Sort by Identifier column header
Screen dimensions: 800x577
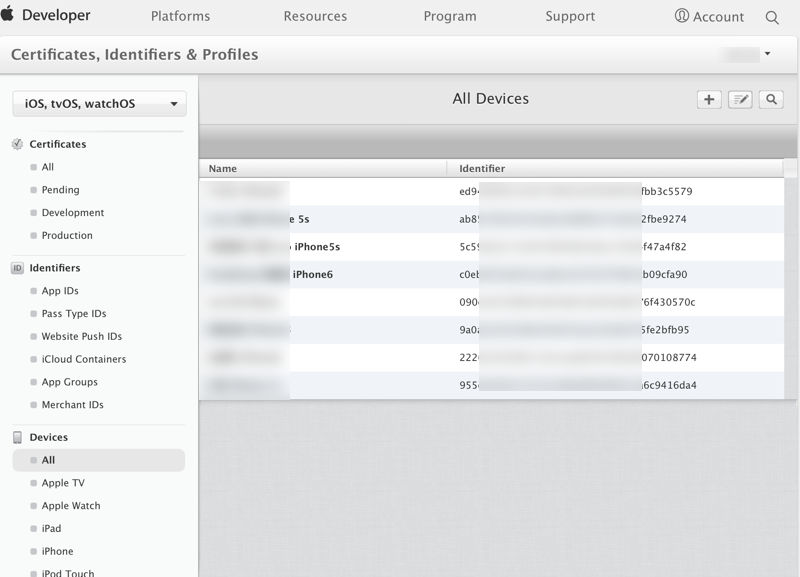(482, 169)
